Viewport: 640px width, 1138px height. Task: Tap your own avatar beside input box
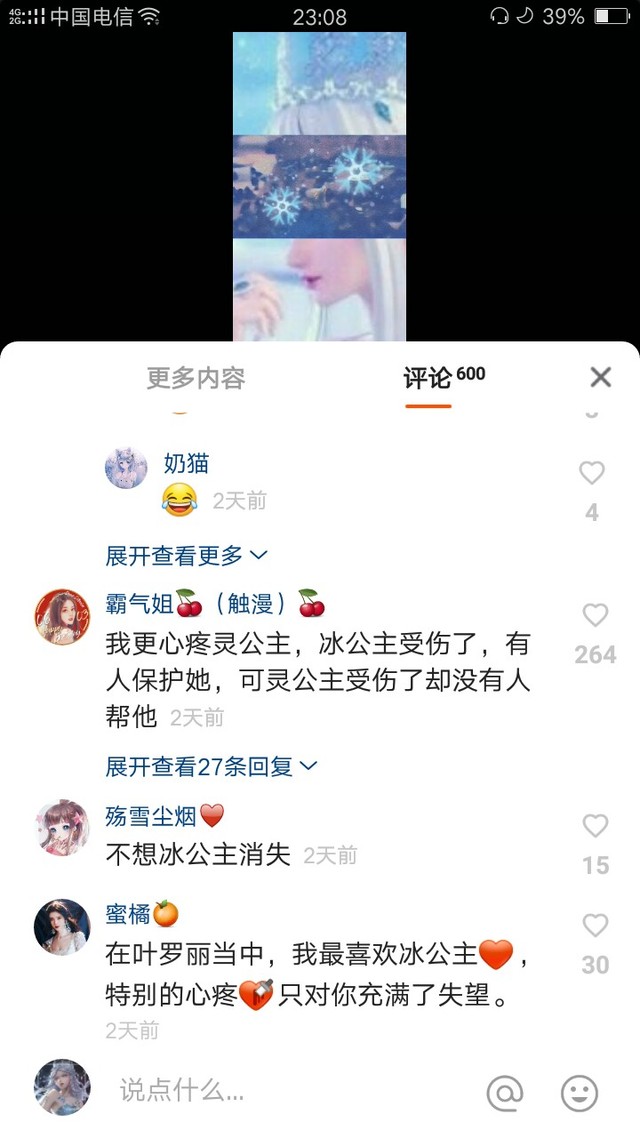(x=62, y=1086)
